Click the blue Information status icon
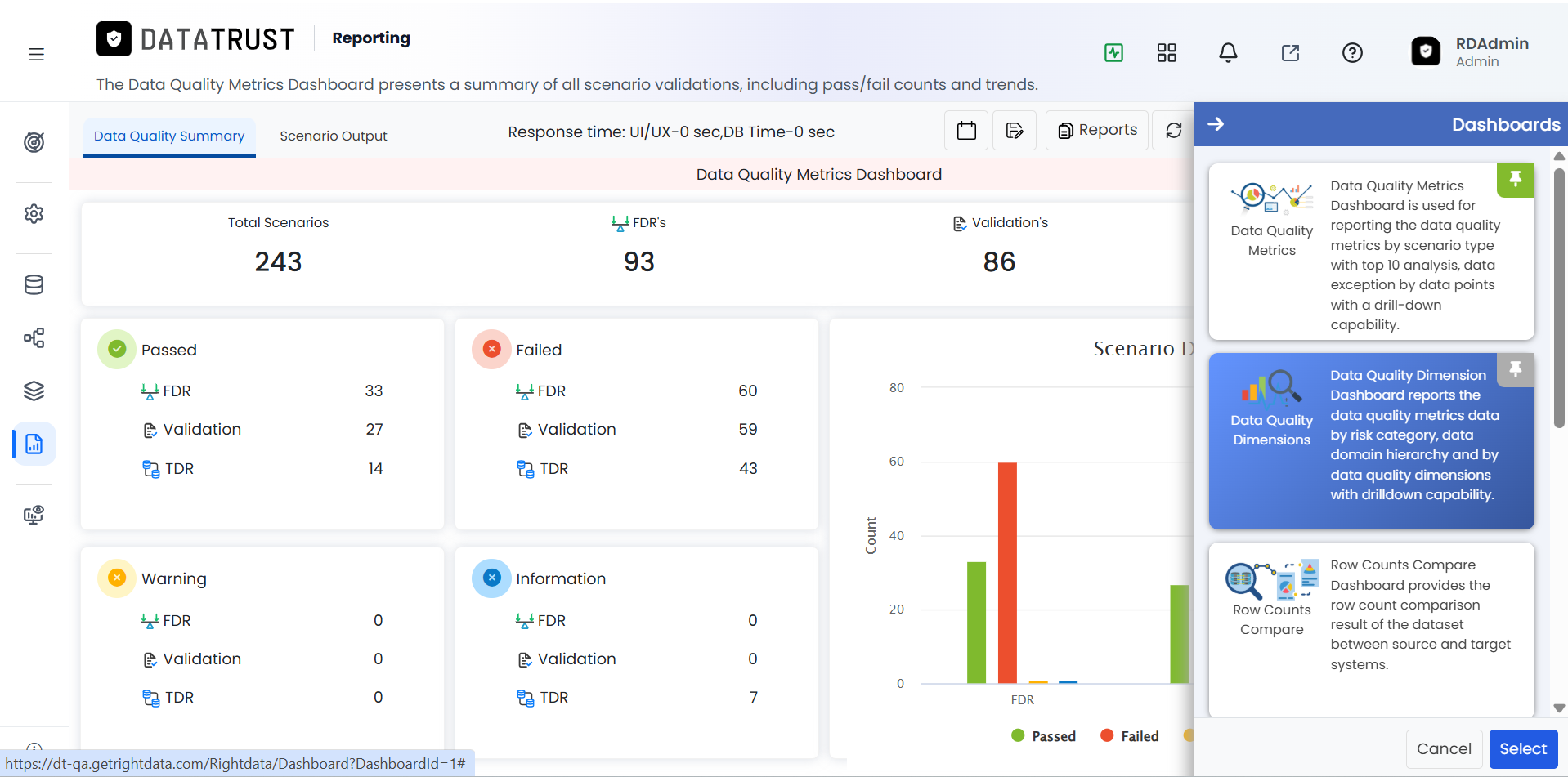This screenshot has width=1568, height=777. click(x=491, y=578)
